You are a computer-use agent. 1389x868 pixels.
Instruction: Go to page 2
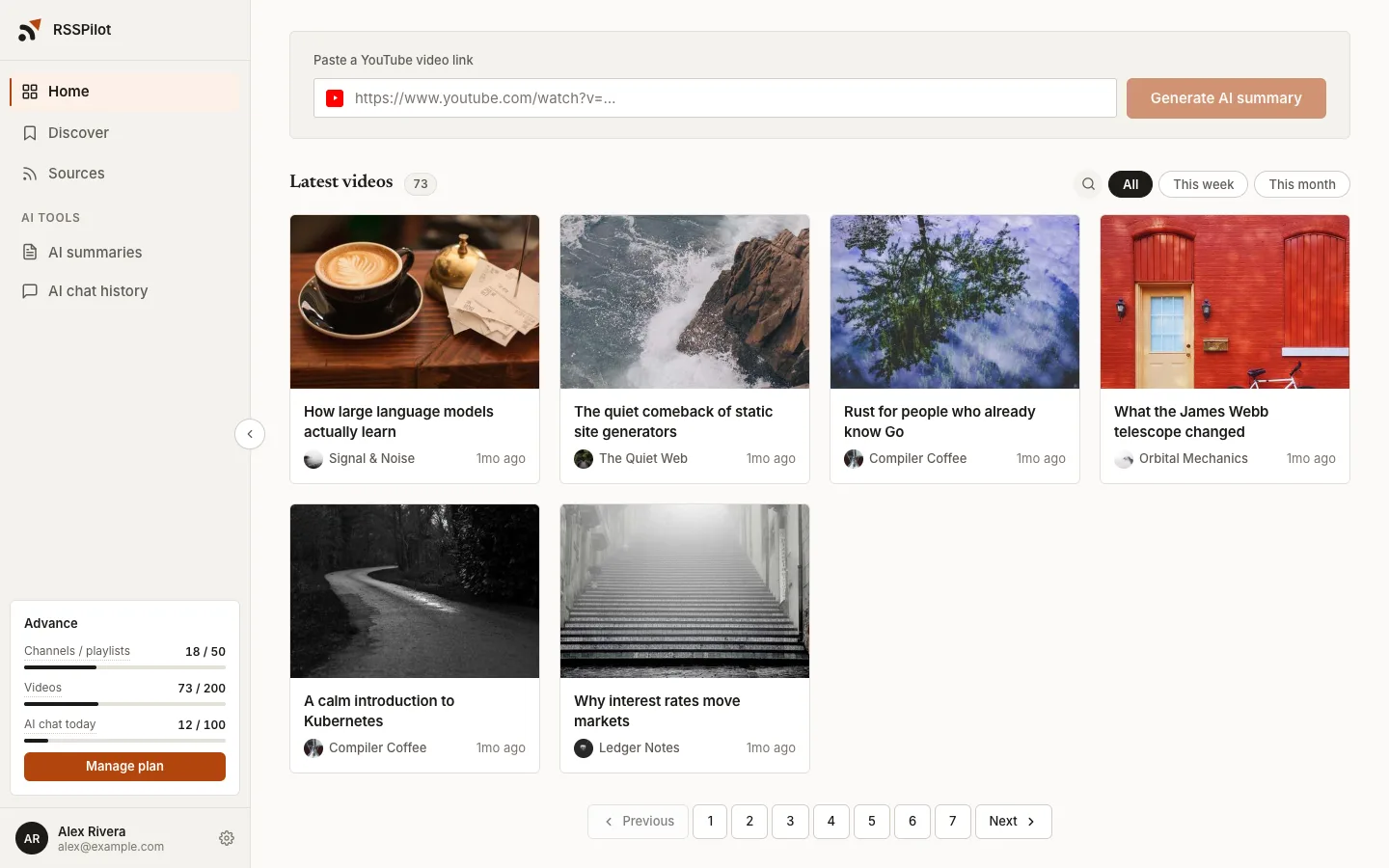(x=749, y=822)
